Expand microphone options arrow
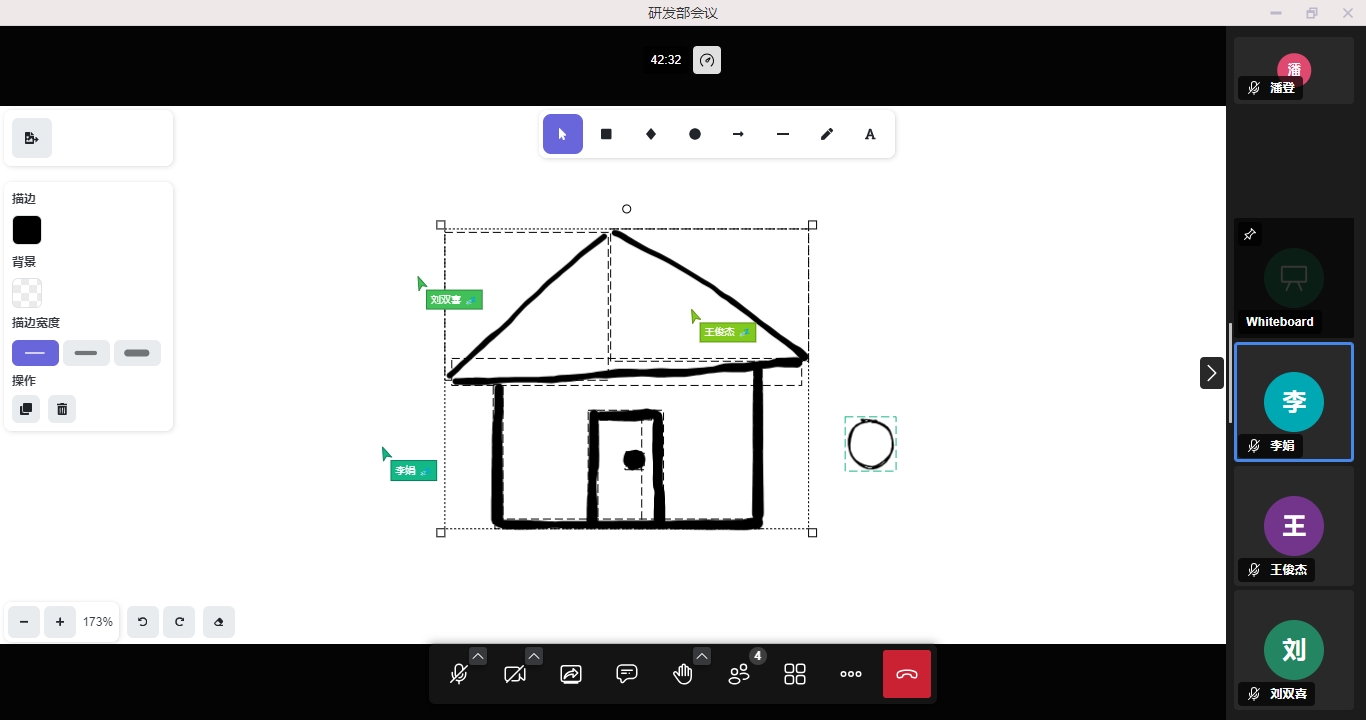 [x=478, y=656]
